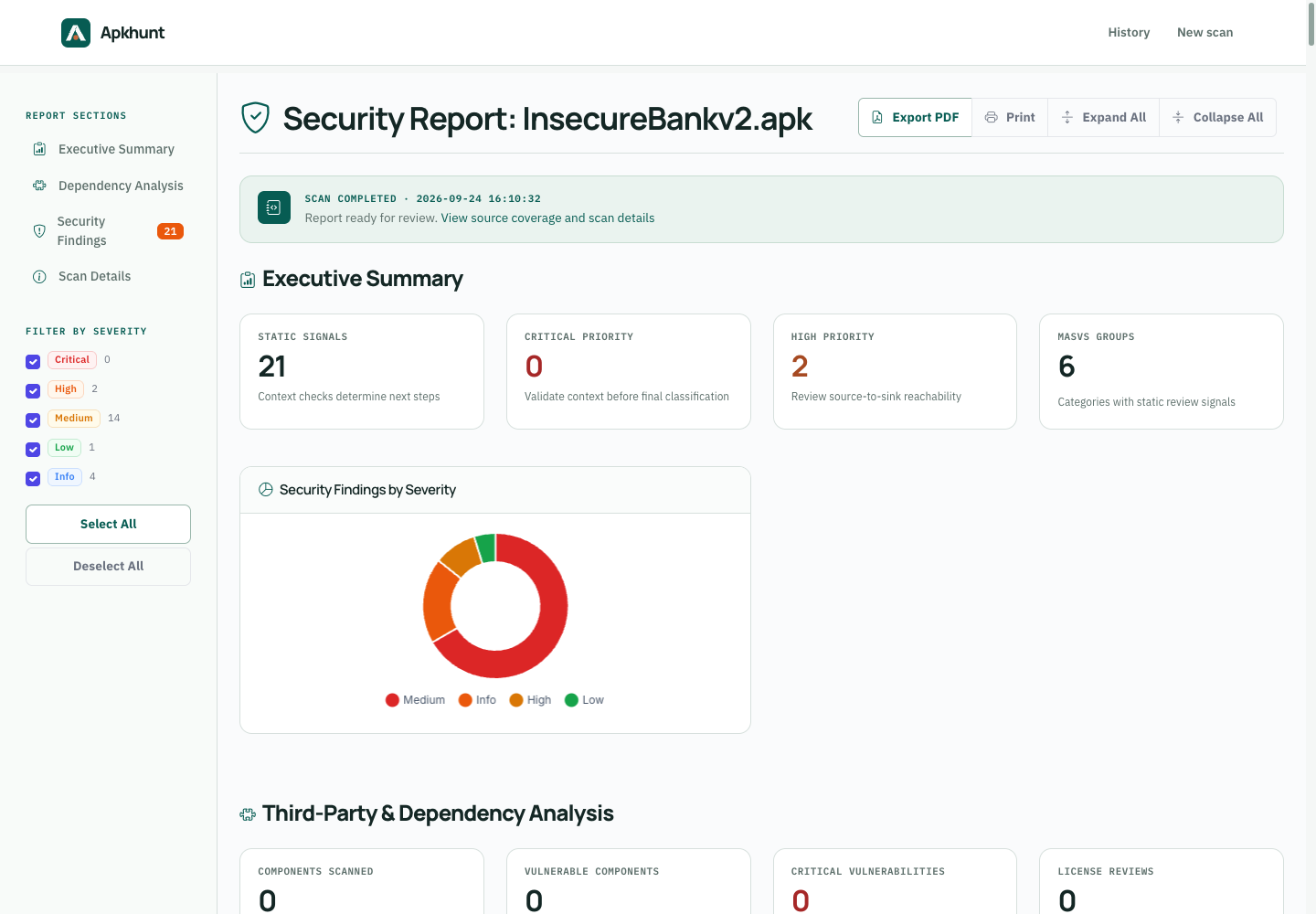The height and width of the screenshot is (914, 1316).
Task: Click the scan completed code file icon
Action: click(274, 207)
